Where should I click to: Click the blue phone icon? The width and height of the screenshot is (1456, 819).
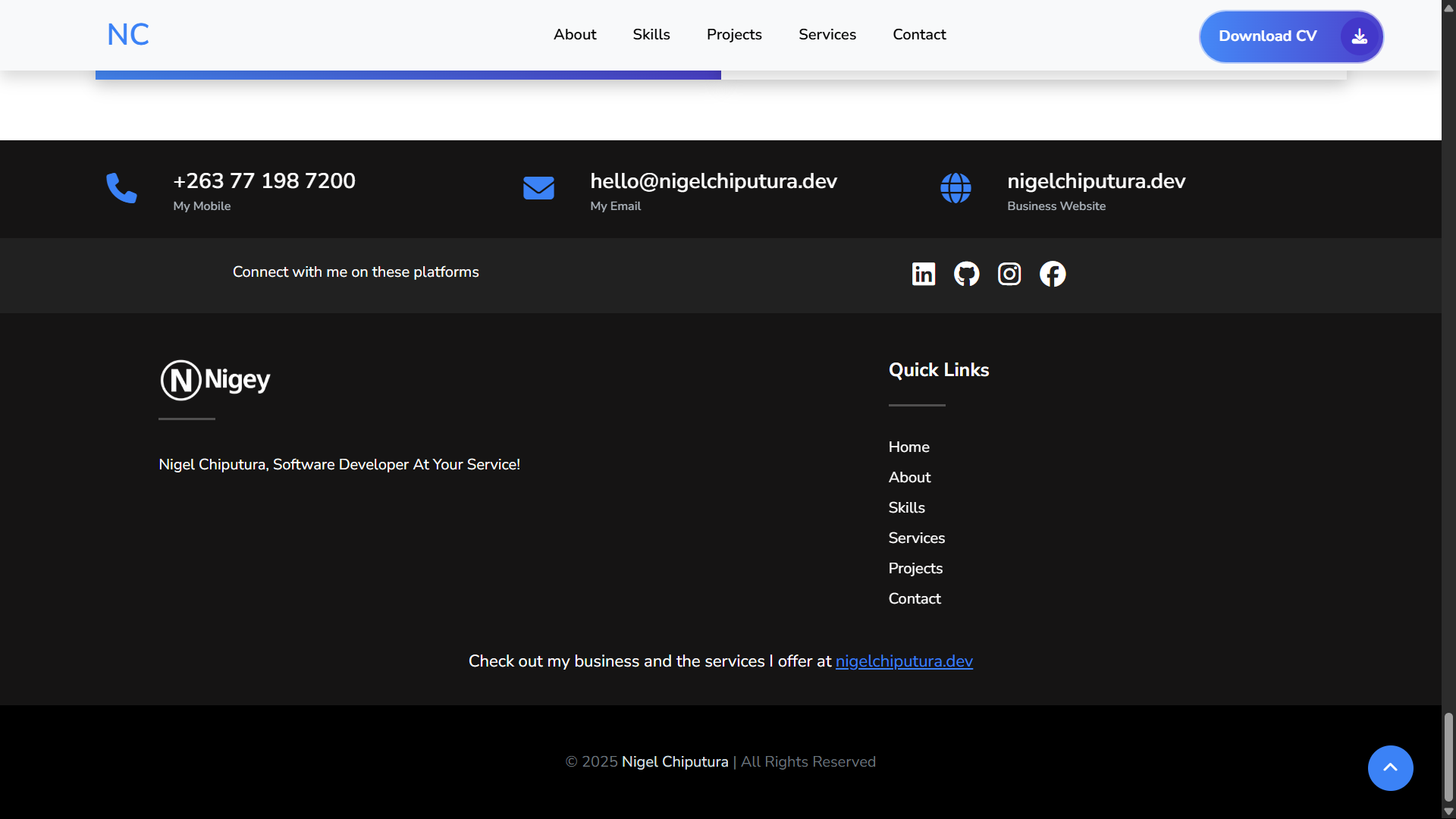[x=121, y=188]
